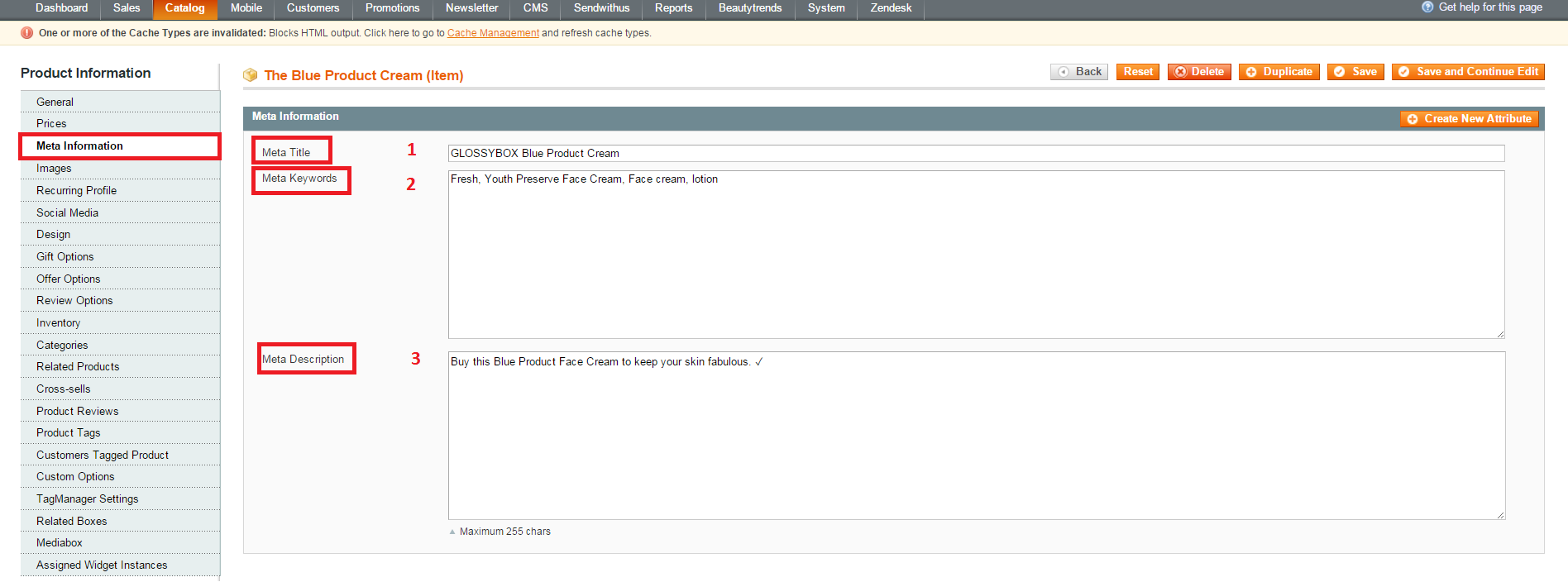Open the Dashboard menu
Image resolution: width=1568 pixels, height=582 pixels.
pos(61,8)
